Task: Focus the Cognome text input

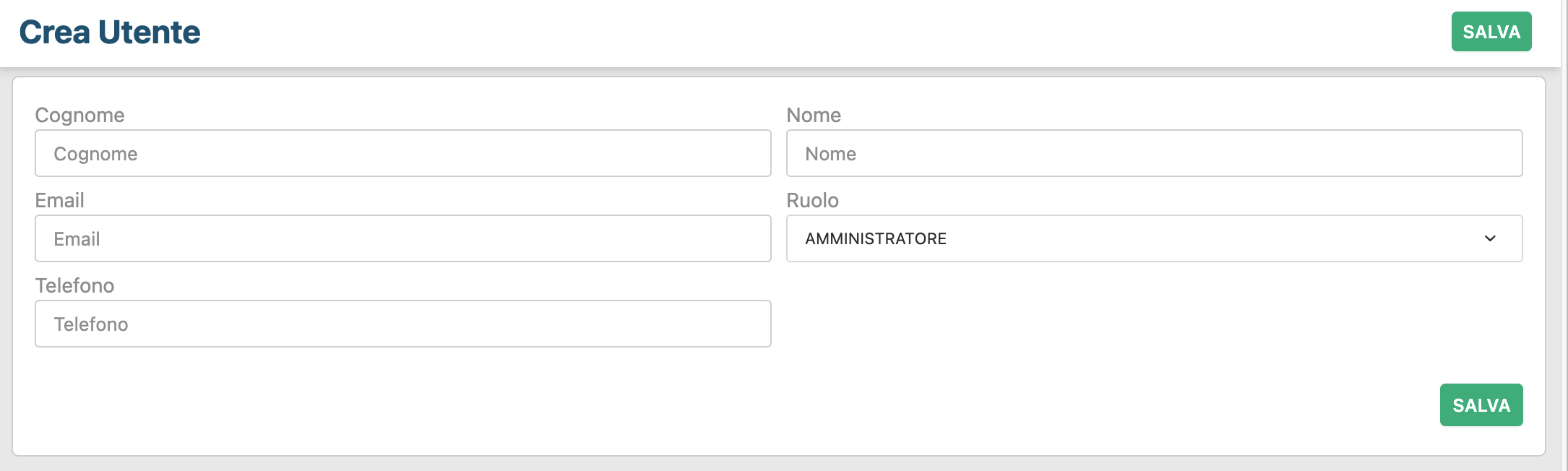Action: (x=402, y=153)
